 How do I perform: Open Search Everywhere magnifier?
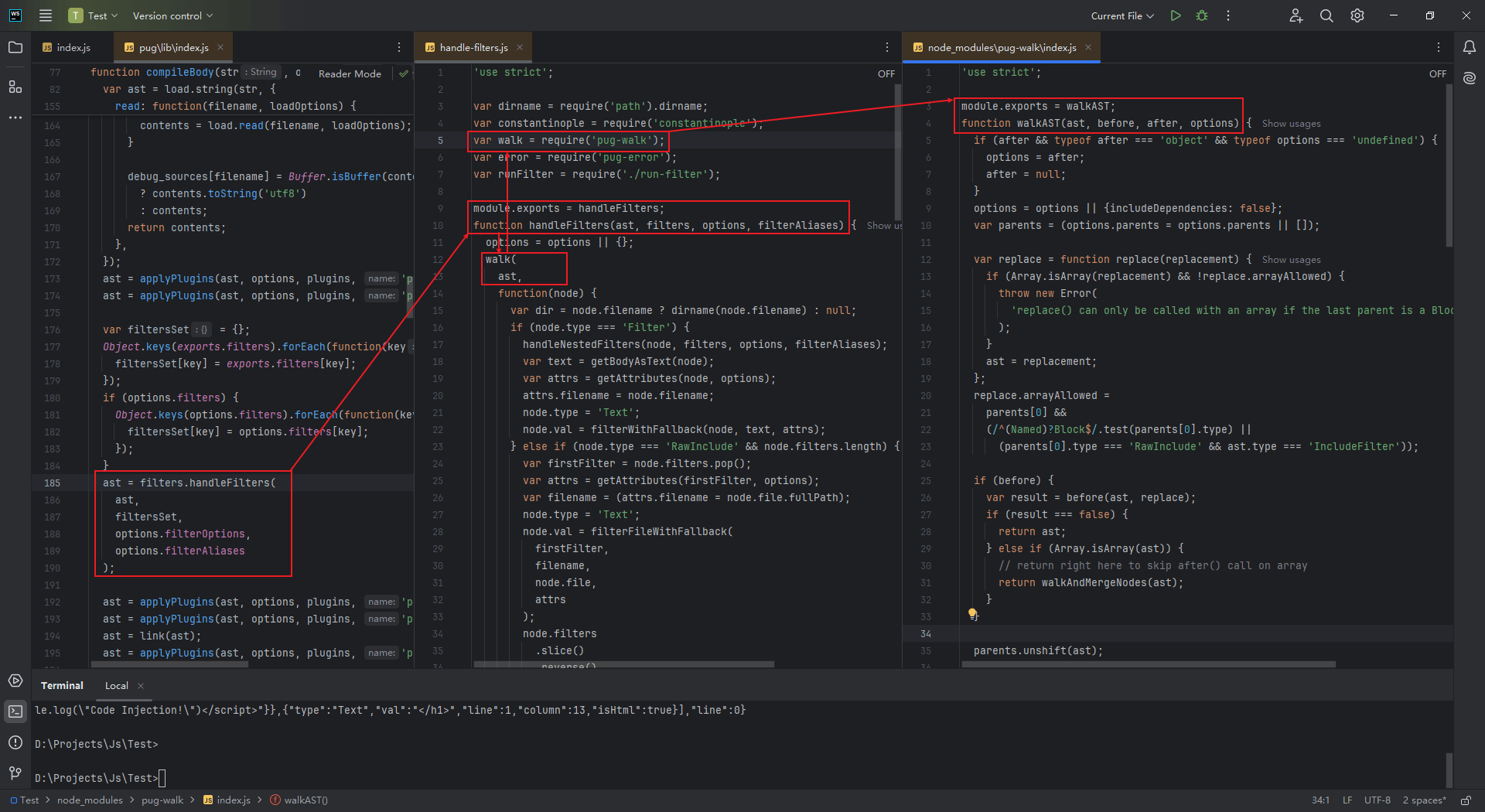pyautogui.click(x=1326, y=15)
